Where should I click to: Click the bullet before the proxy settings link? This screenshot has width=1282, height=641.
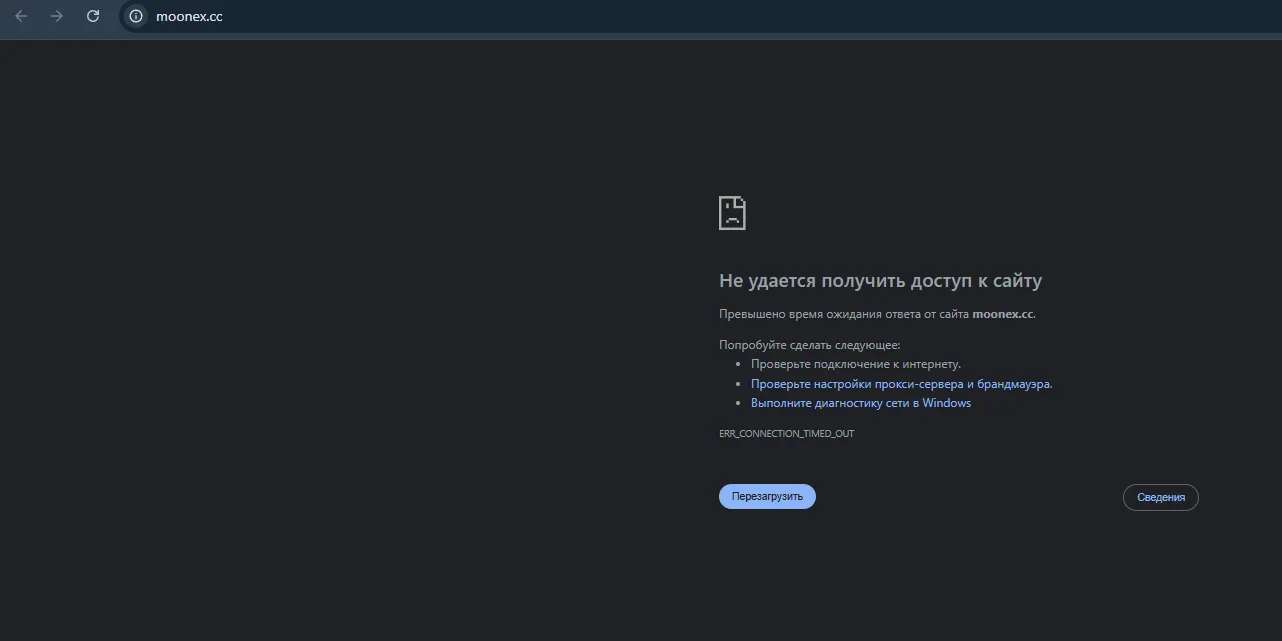pos(738,384)
